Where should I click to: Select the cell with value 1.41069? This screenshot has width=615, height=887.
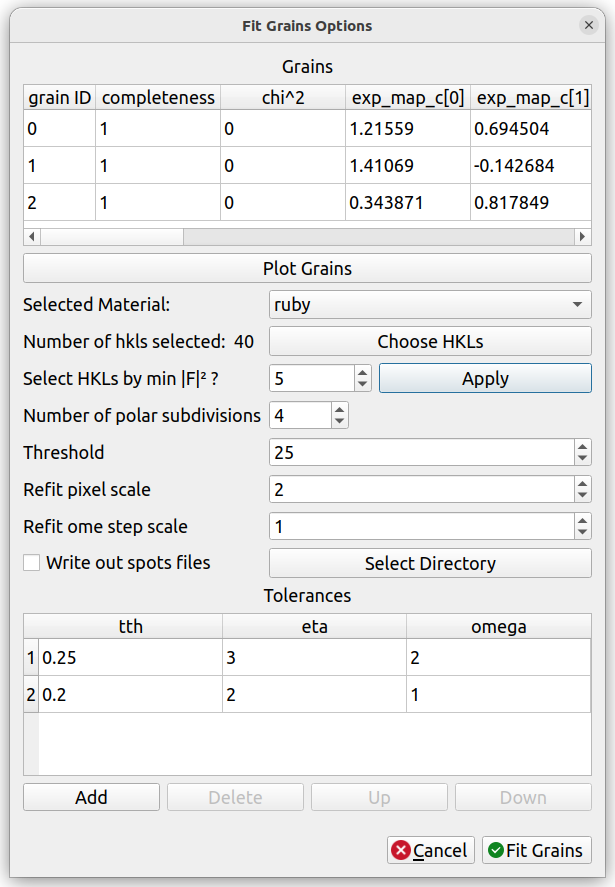(x=408, y=165)
